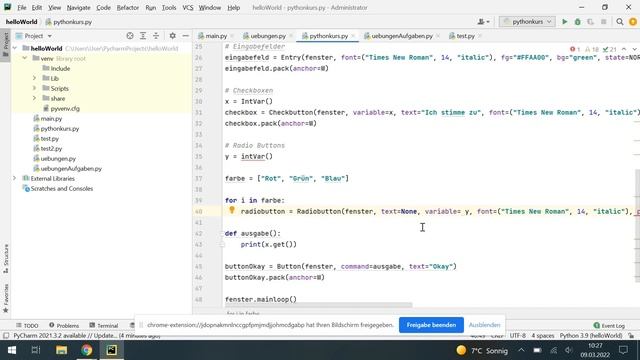Switch to main.py editor tab
Screen dimensions: 640x360
[216, 36]
